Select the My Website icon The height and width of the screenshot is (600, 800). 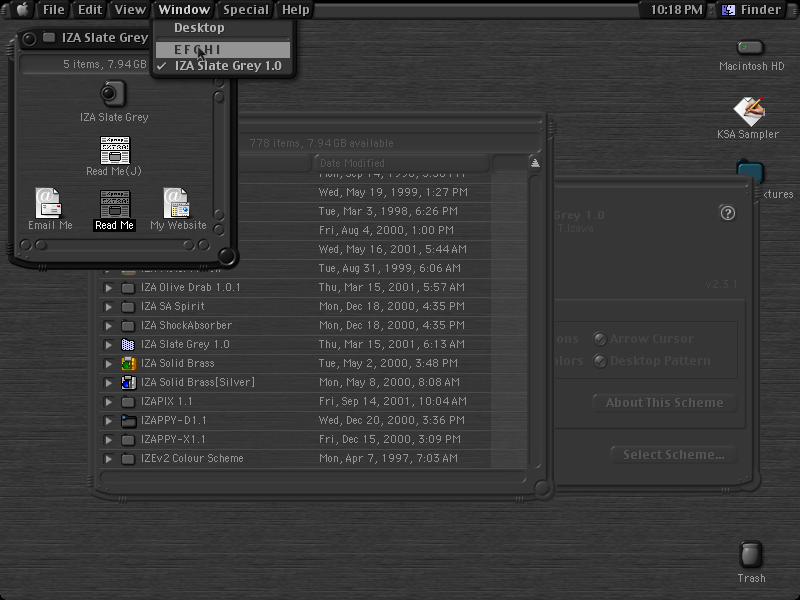coord(177,203)
